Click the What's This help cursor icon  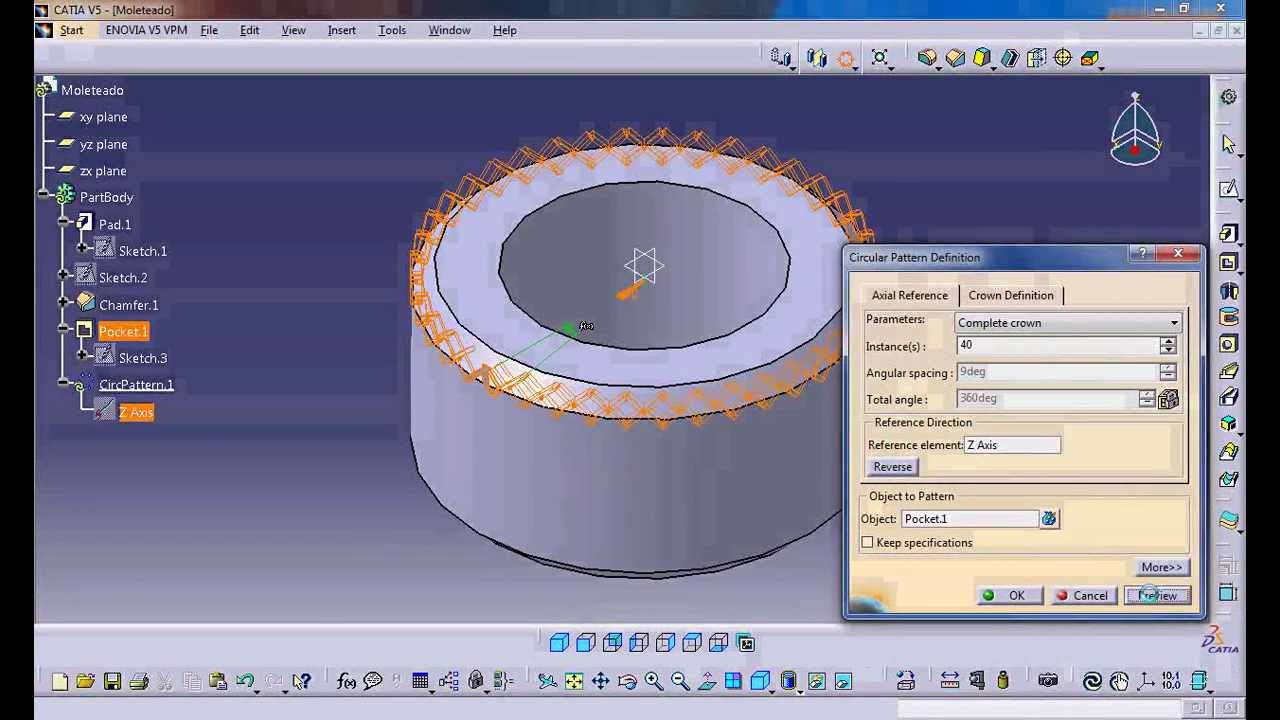tap(301, 682)
